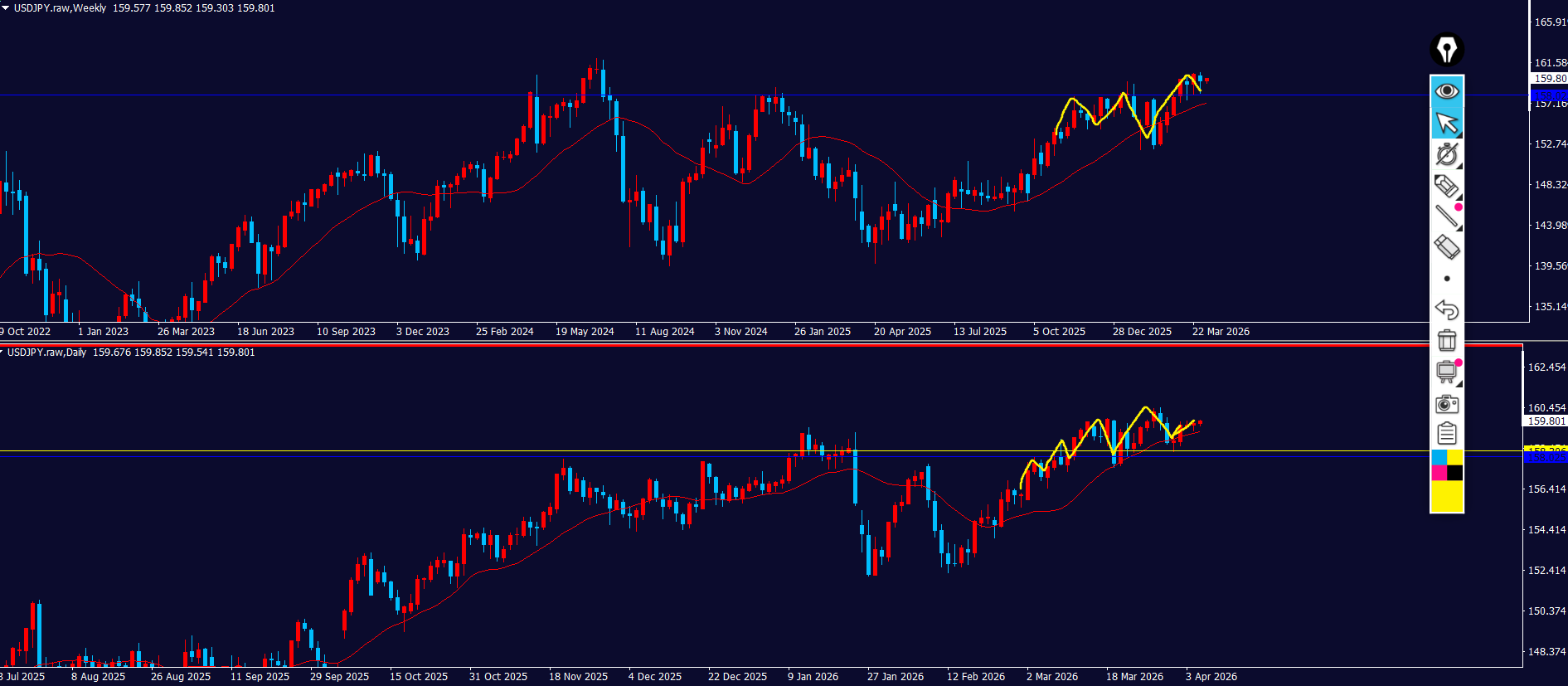
Task: Select the highlighter marker tool
Action: click(1447, 186)
